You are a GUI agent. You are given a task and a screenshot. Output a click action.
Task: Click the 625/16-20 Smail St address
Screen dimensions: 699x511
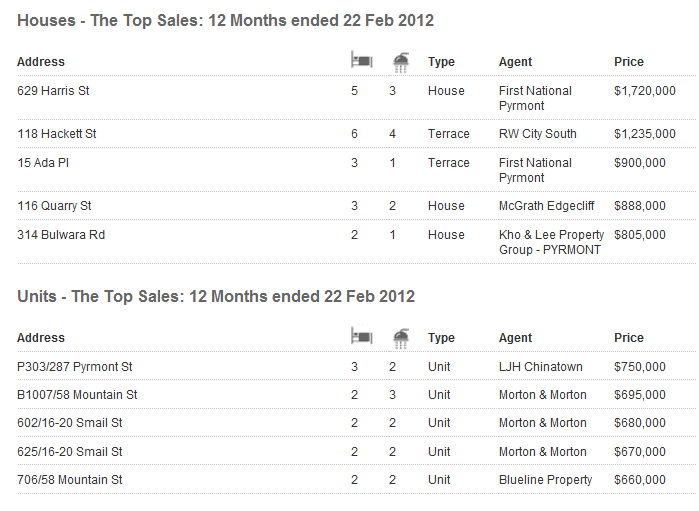point(70,452)
